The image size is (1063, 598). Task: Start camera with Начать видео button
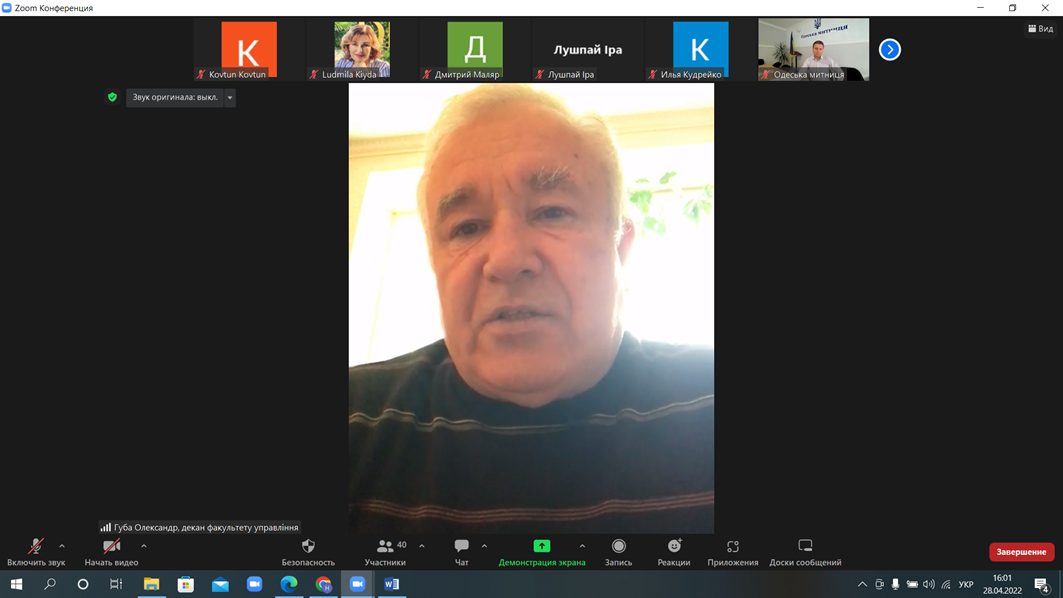click(111, 552)
